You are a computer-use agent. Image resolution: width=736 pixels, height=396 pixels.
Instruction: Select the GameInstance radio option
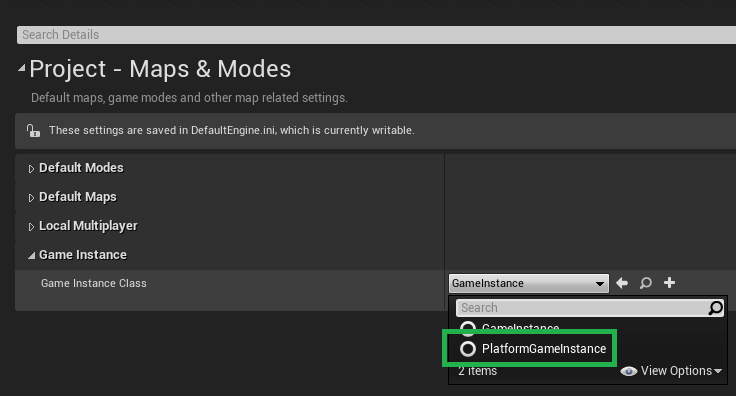pyautogui.click(x=468, y=327)
